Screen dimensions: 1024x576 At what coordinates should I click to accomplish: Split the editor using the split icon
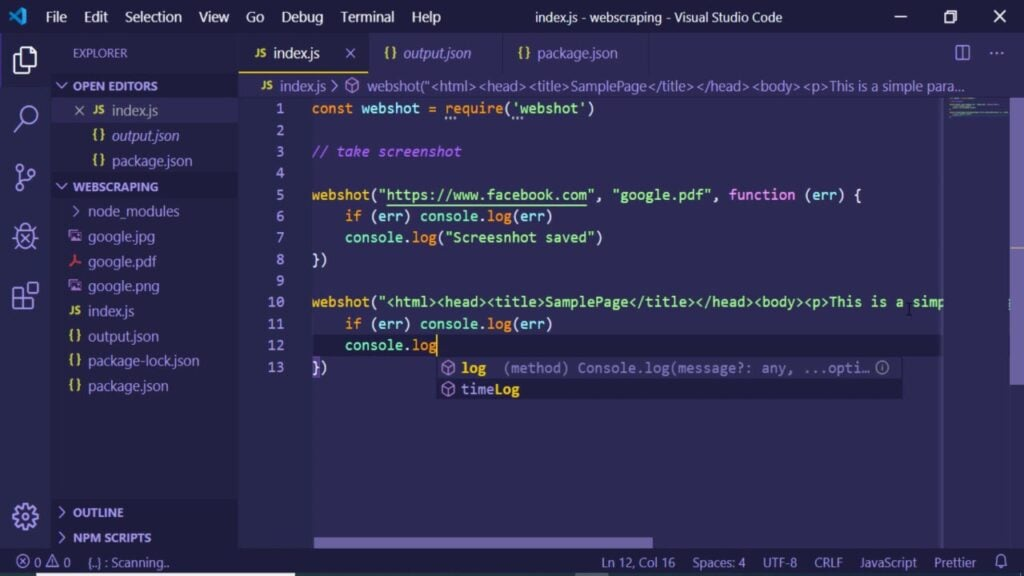961,52
